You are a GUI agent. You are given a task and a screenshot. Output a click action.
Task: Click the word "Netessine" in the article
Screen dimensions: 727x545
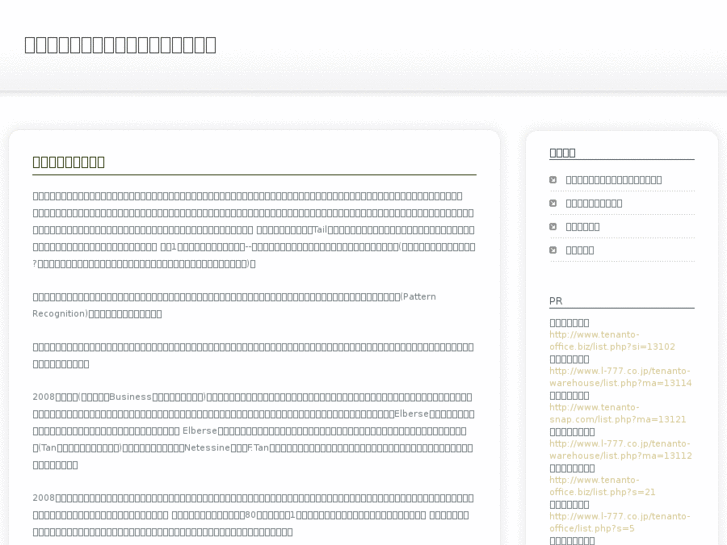coord(207,448)
